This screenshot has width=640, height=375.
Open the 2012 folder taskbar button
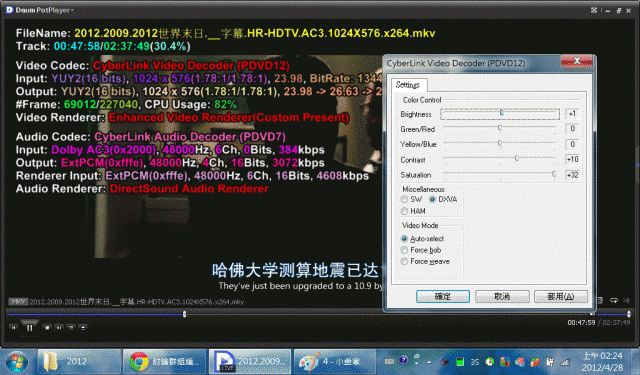pyautogui.click(x=79, y=361)
